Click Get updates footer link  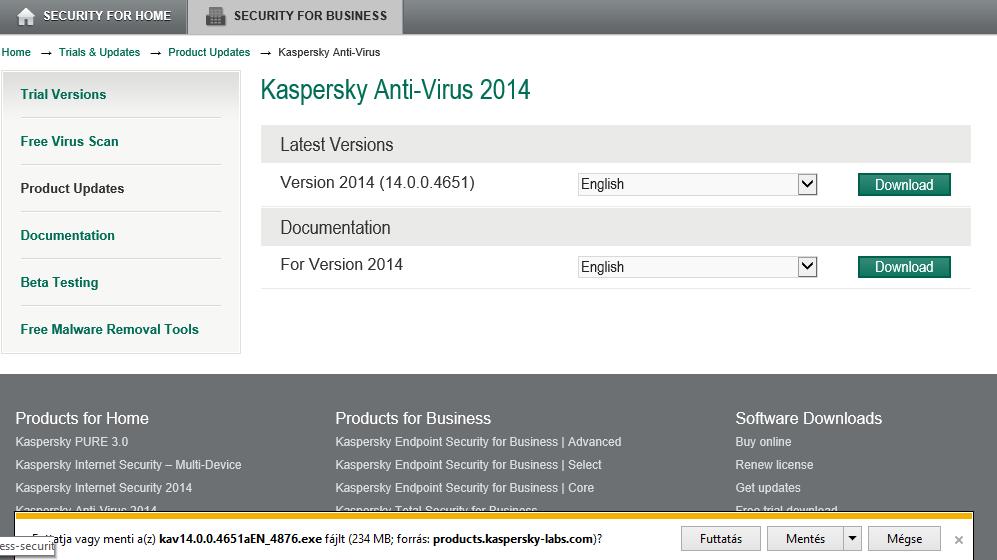tap(767, 488)
